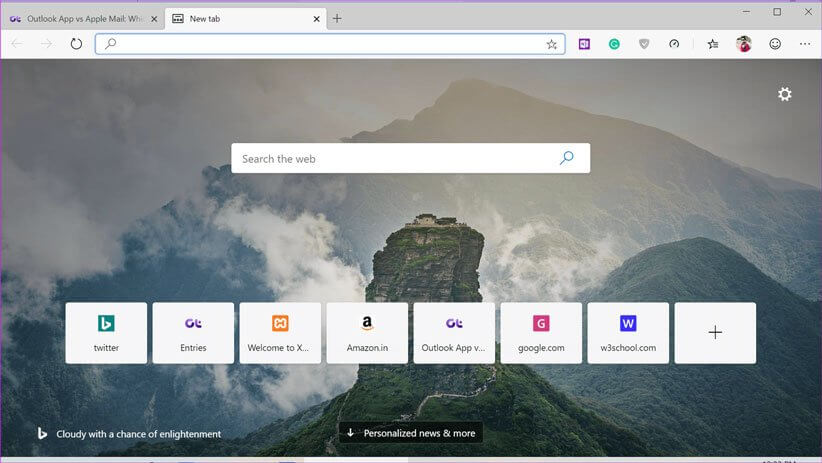Image resolution: width=822 pixels, height=463 pixels.
Task: Open a new tab with plus button
Action: pyautogui.click(x=337, y=19)
